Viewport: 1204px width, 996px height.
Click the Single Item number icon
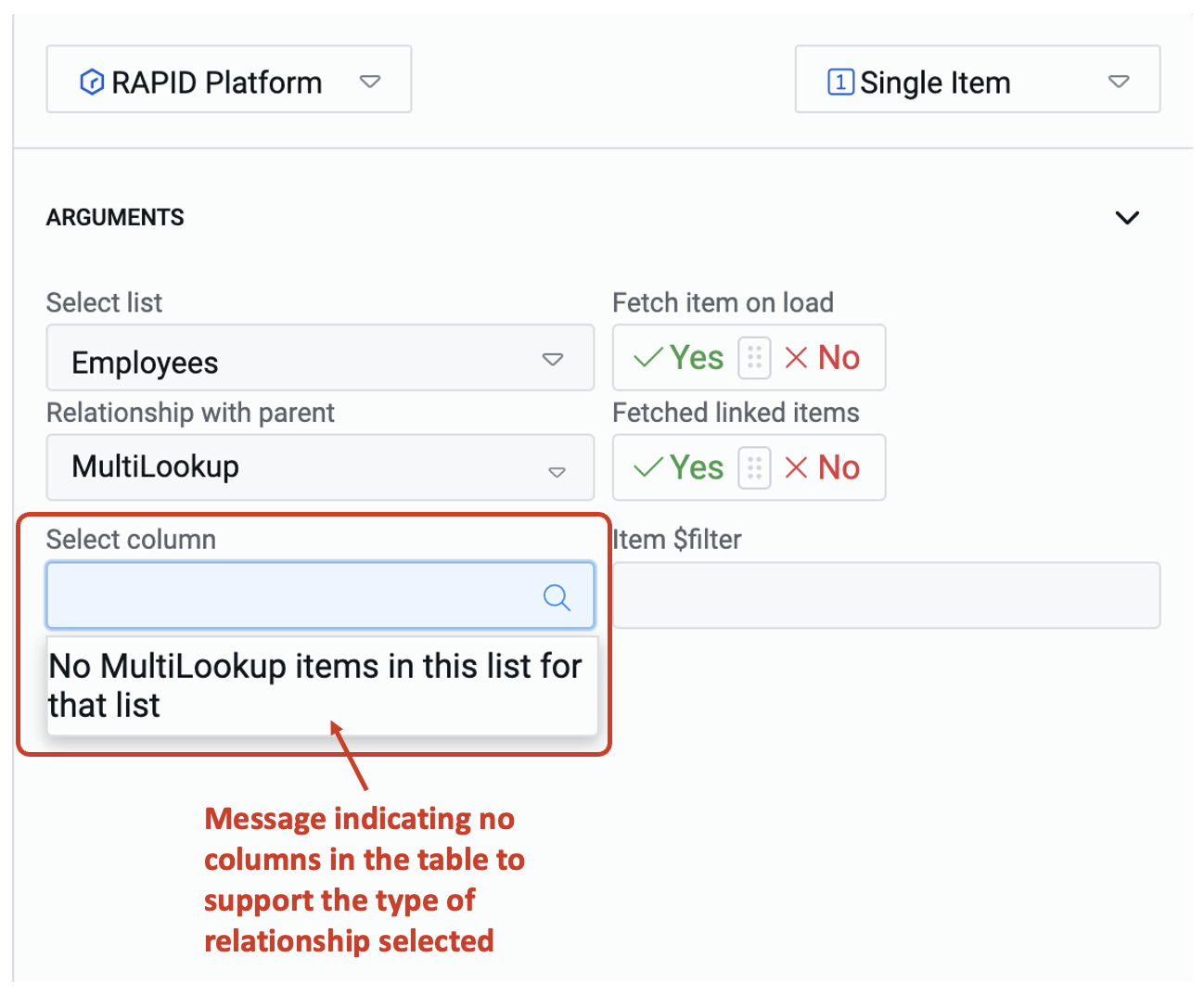pyautogui.click(x=840, y=83)
